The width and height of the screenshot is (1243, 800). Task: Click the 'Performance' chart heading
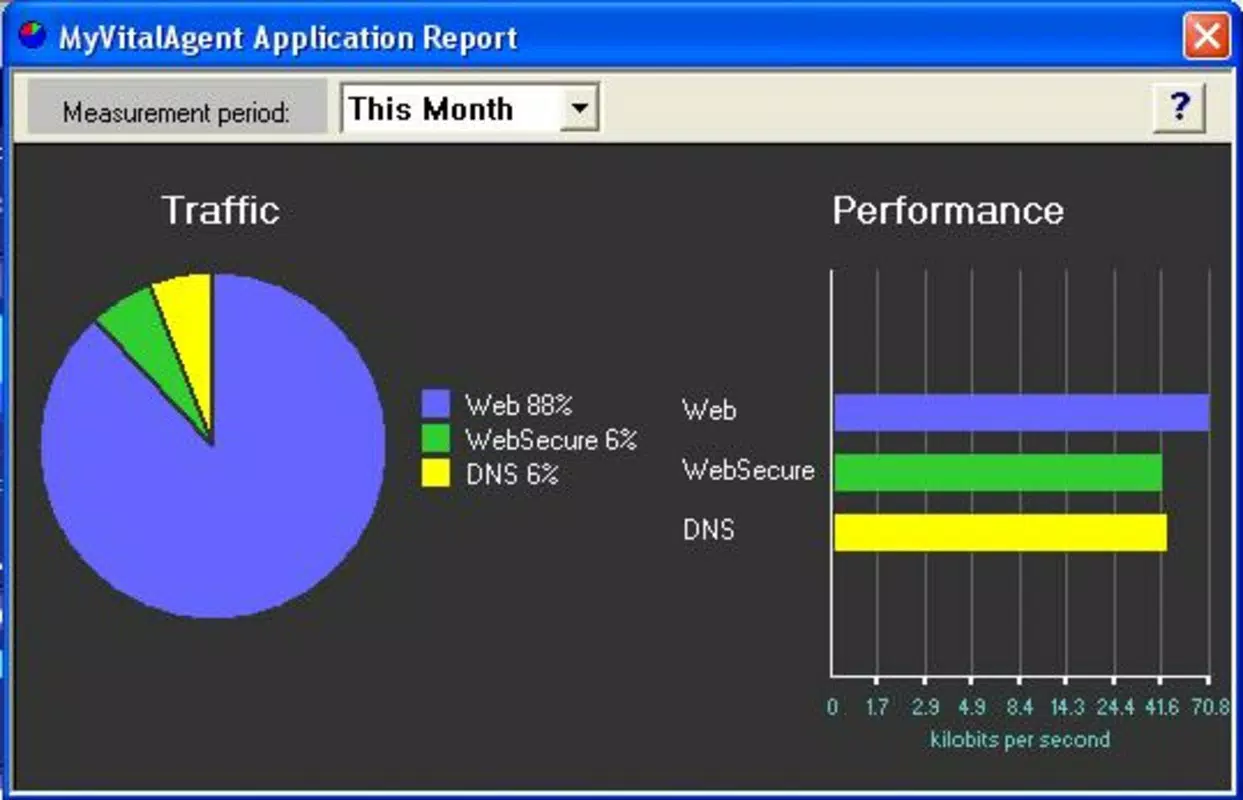click(x=948, y=210)
